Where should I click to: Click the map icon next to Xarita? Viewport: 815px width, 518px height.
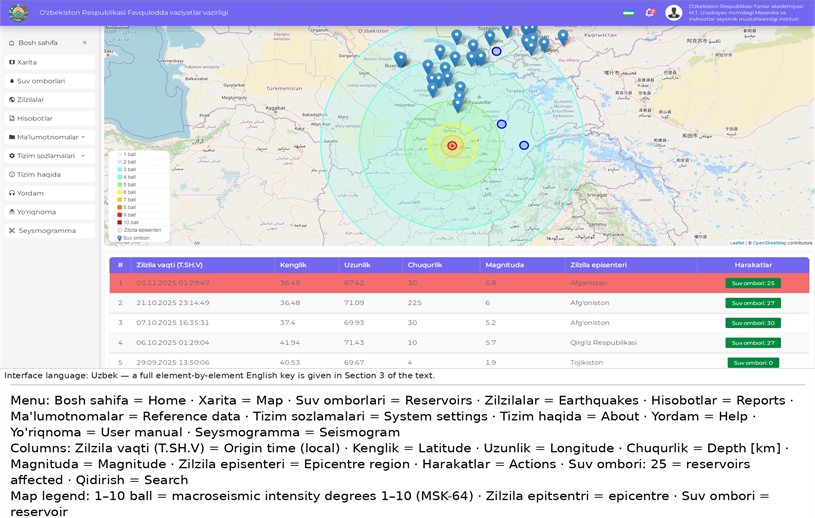tap(12, 62)
